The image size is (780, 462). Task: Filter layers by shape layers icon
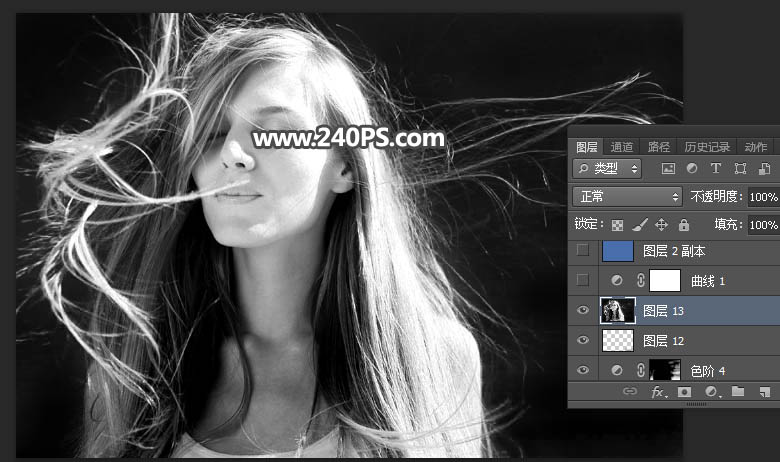740,169
